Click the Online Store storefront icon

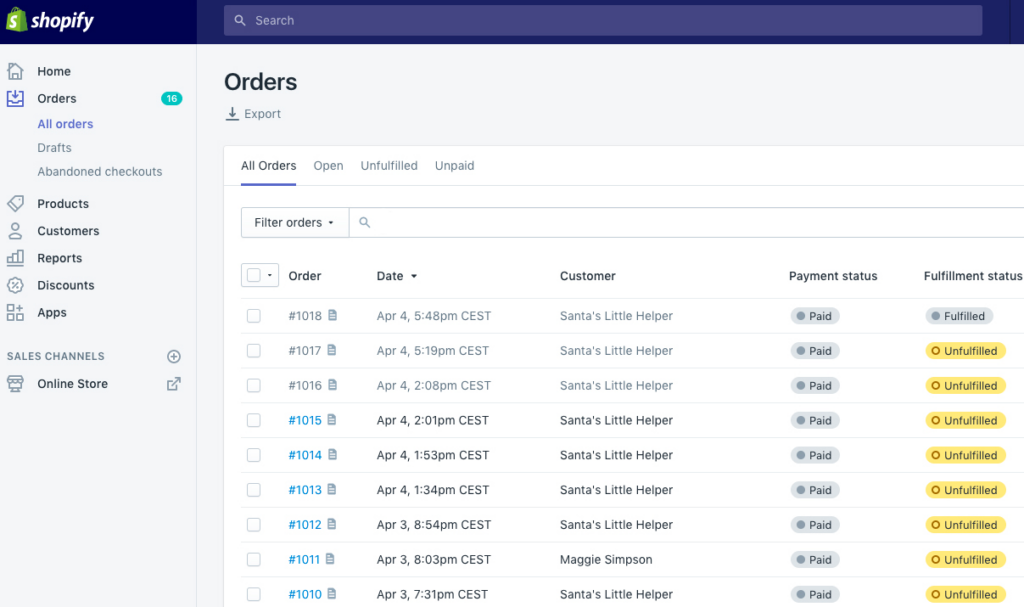(15, 384)
